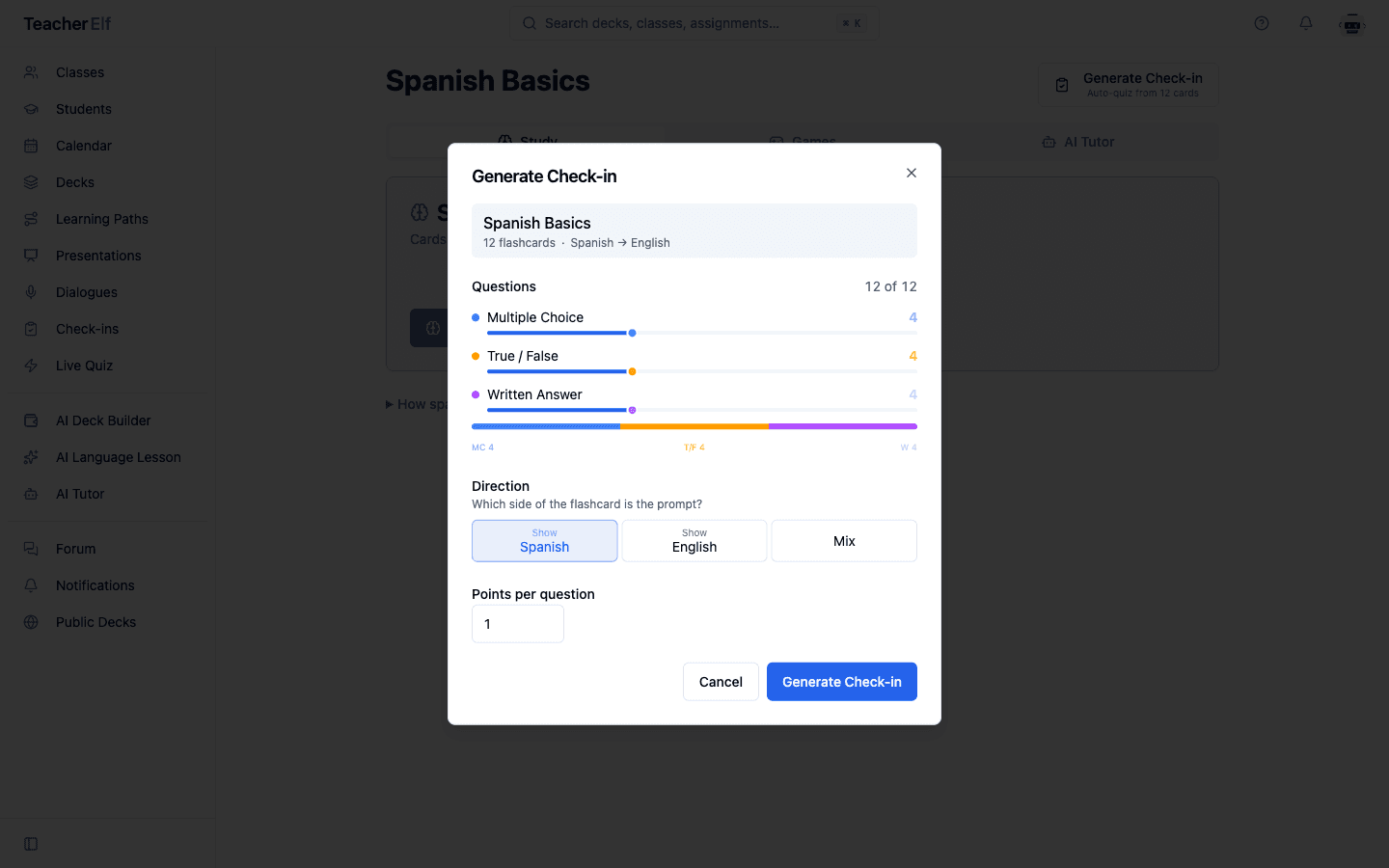Click the Live Quiz lightning icon

click(31, 366)
